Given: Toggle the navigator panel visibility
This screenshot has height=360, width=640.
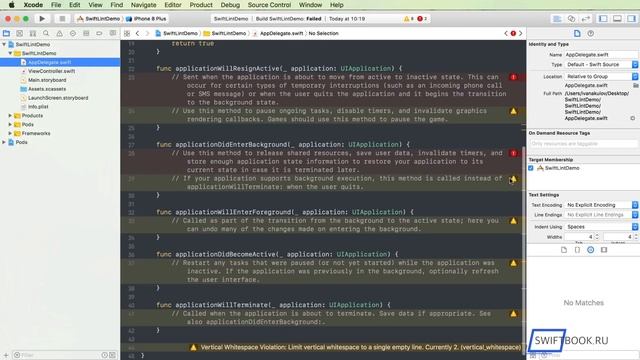Looking at the screenshot, I should [x=603, y=19].
